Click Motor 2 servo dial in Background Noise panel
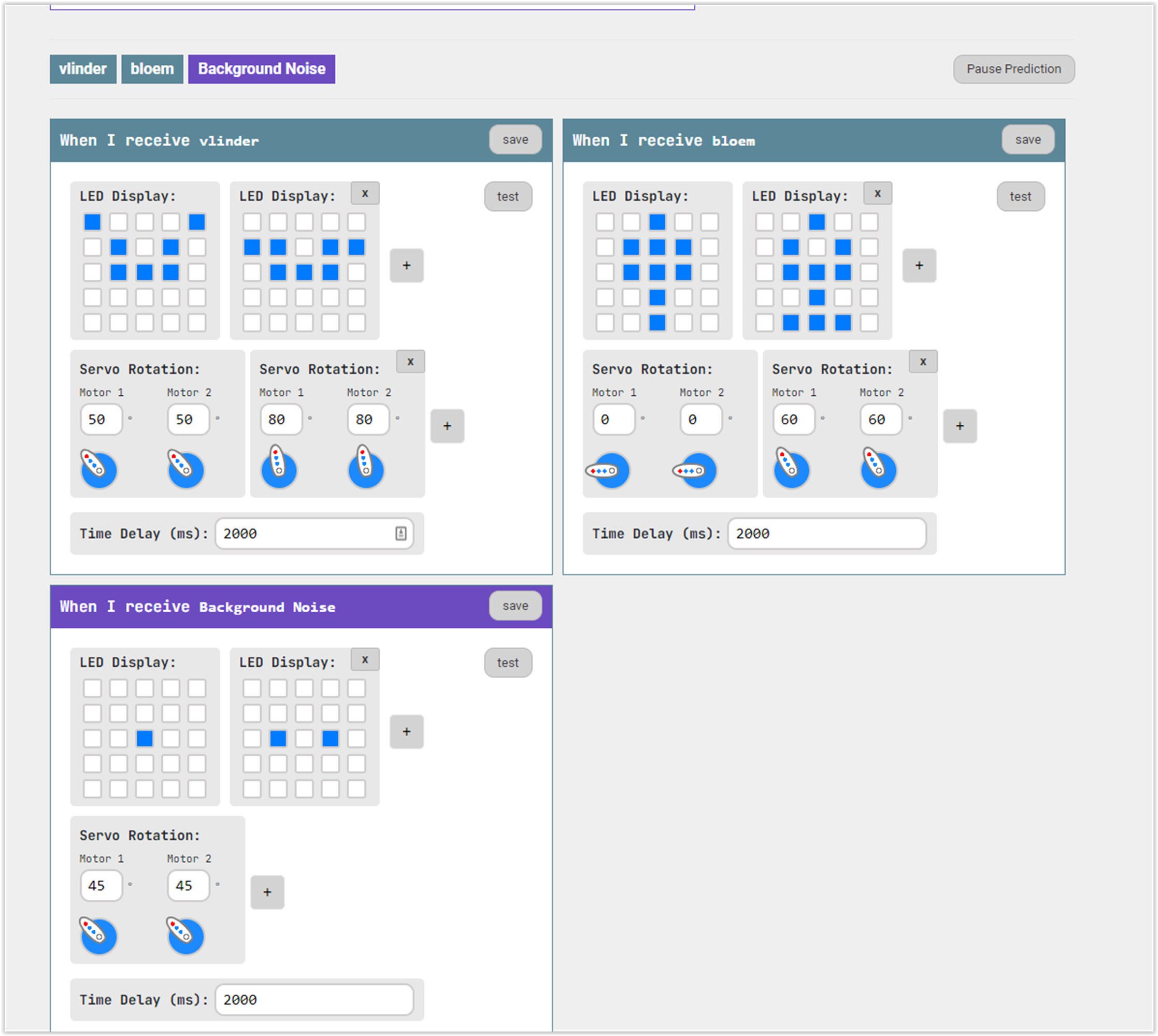The image size is (1158, 1036). point(185,936)
